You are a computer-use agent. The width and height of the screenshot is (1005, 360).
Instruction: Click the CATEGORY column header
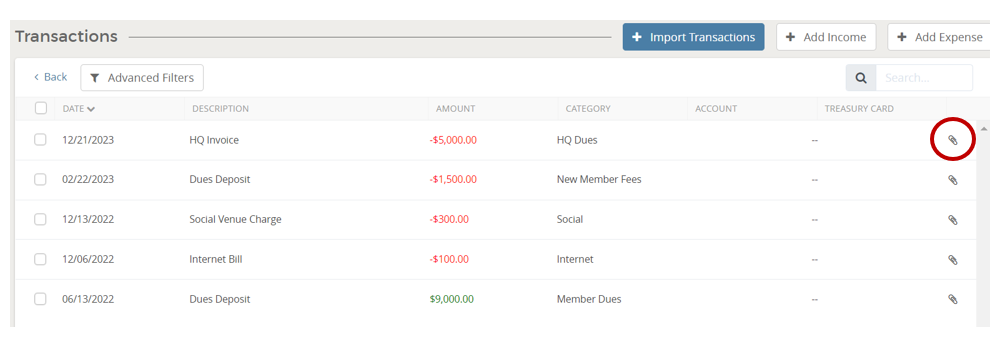(588, 109)
